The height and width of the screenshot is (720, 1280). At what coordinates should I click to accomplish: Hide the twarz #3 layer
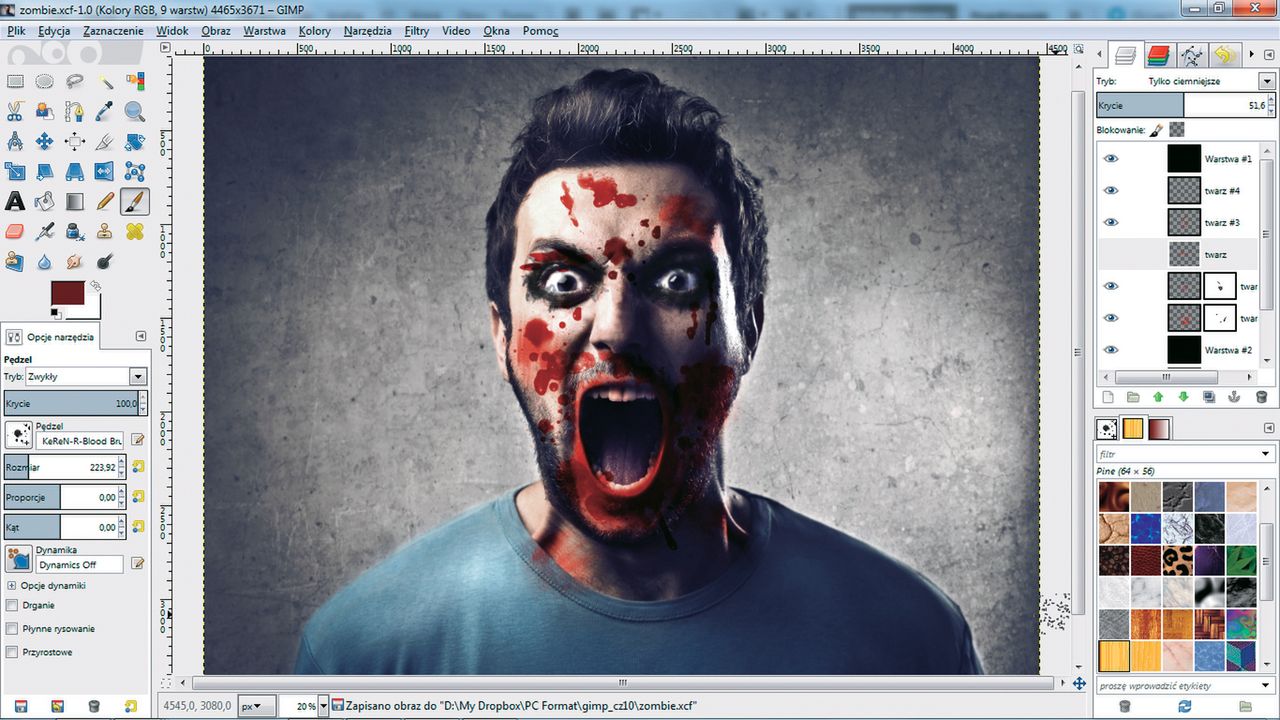pos(1111,222)
